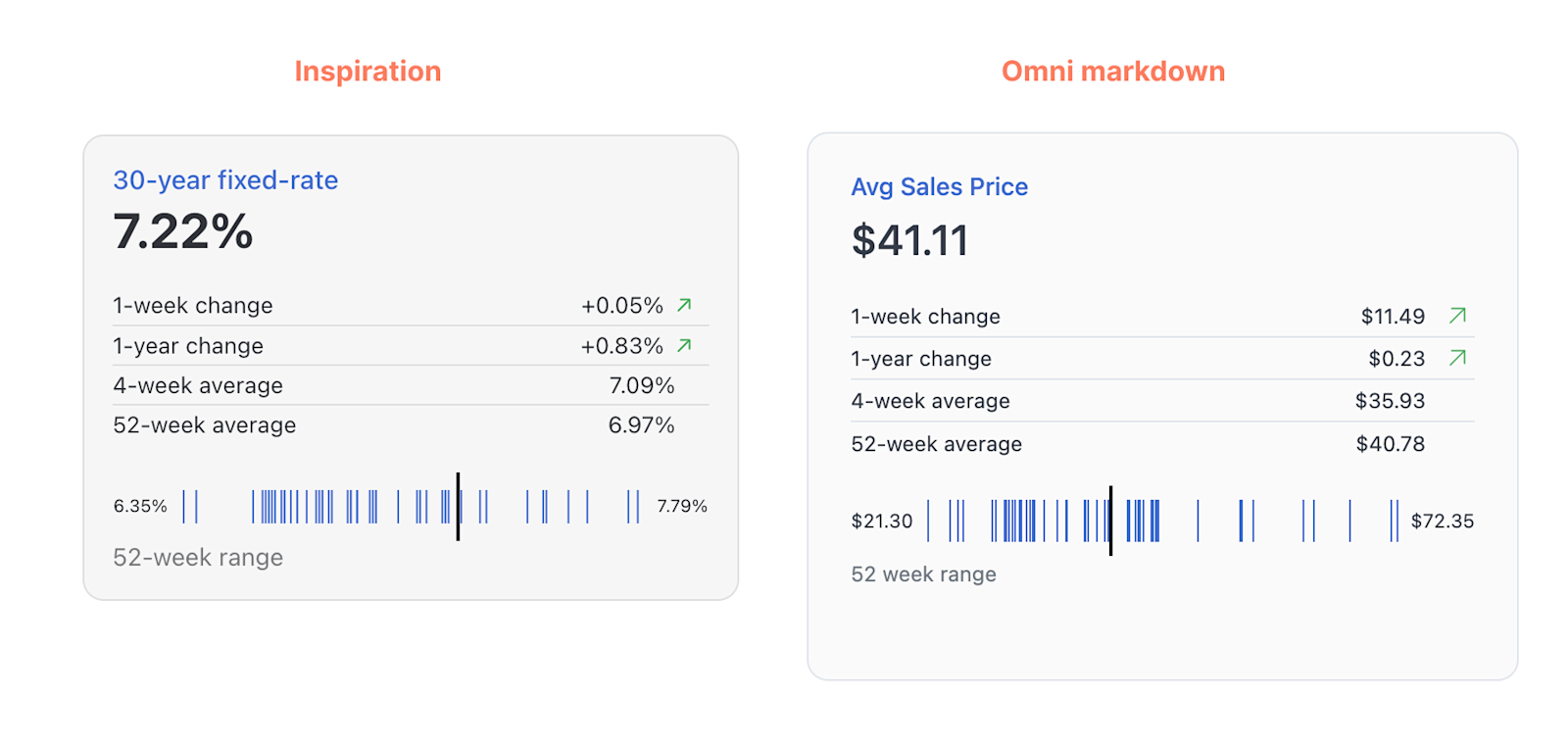Open the 30-year fixed-rate title link

(x=225, y=180)
